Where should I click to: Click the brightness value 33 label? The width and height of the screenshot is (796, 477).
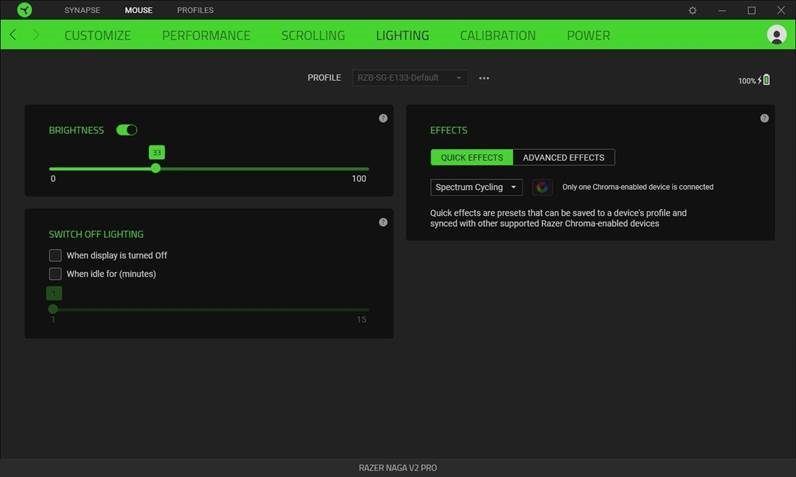[157, 152]
